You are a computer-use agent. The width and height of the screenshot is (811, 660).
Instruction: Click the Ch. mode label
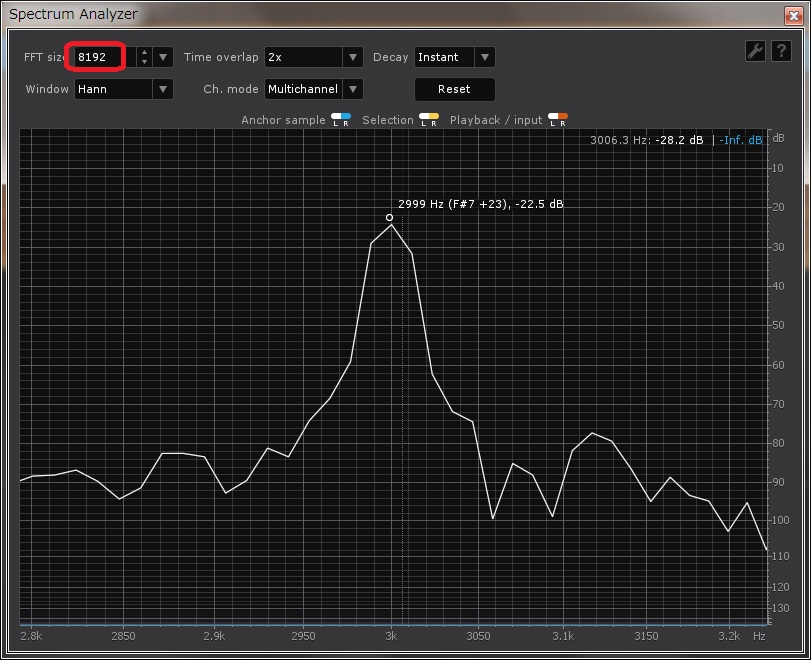[231, 89]
